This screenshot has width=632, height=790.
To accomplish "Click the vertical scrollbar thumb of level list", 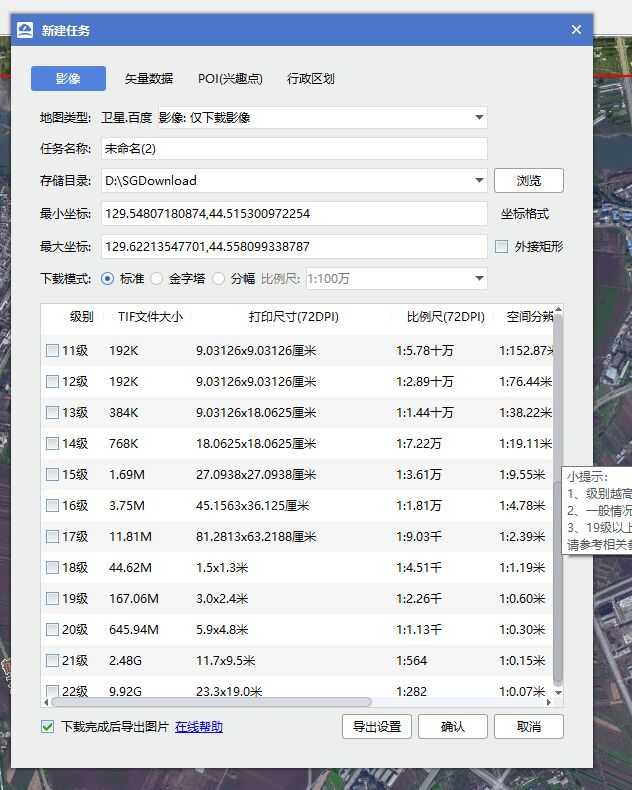I will pyautogui.click(x=558, y=582).
